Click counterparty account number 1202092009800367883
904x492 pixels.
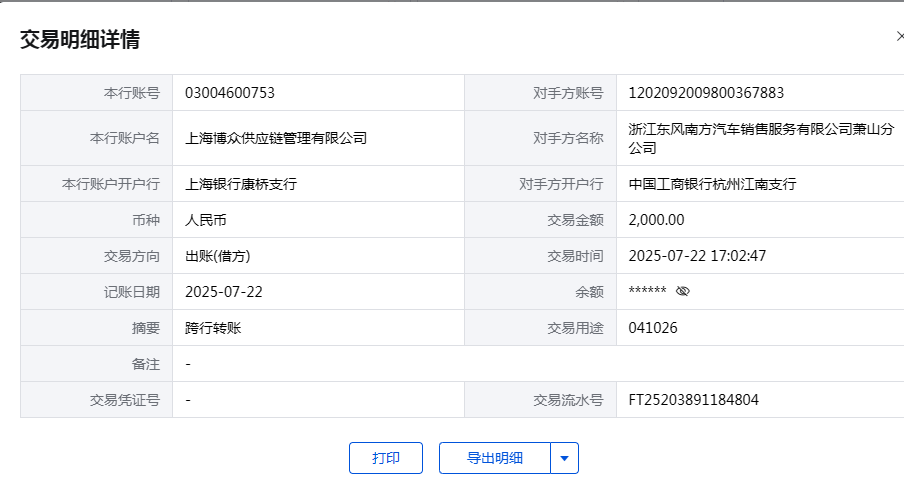point(706,93)
